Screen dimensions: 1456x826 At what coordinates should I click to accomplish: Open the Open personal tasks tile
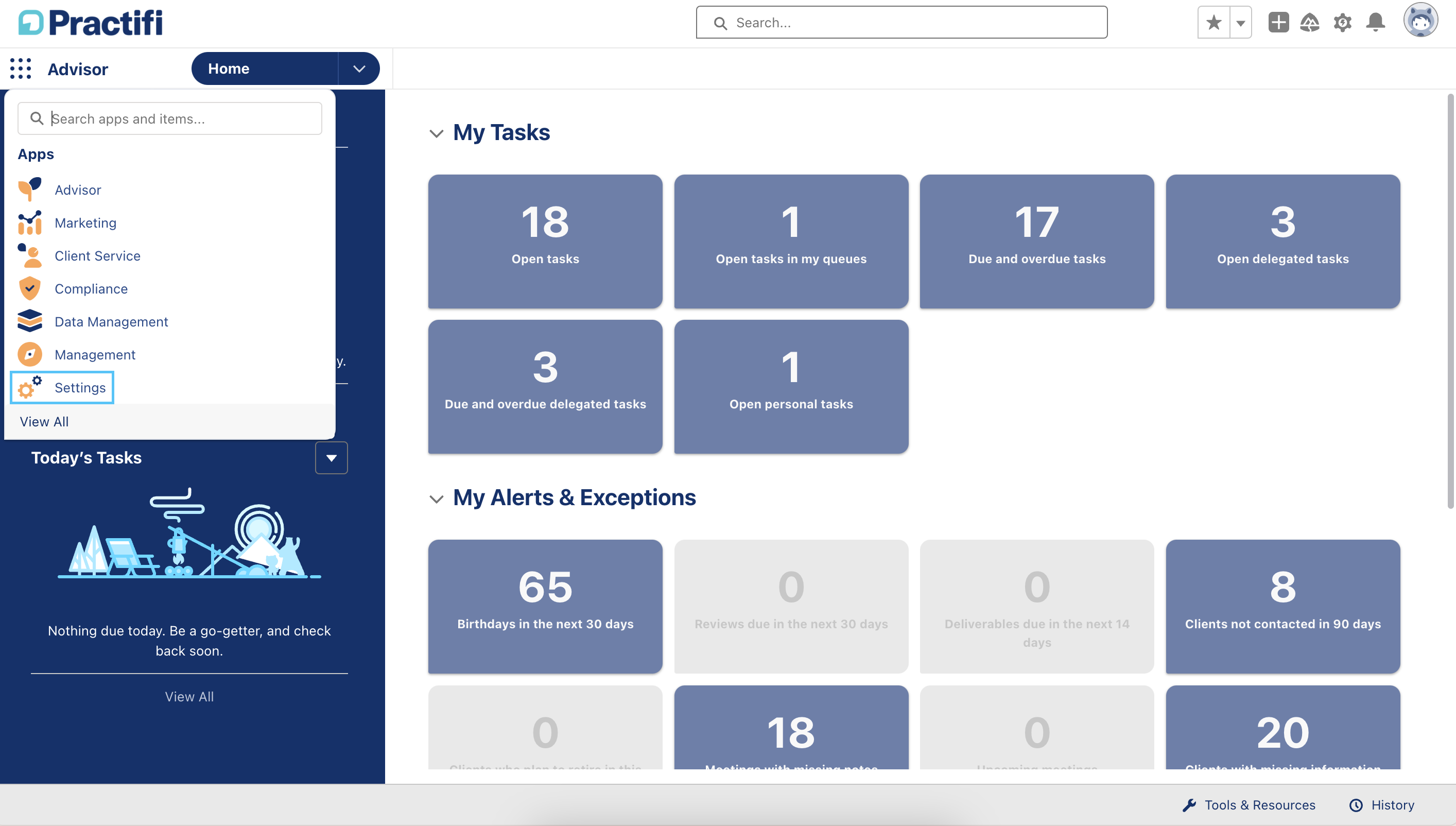point(791,386)
